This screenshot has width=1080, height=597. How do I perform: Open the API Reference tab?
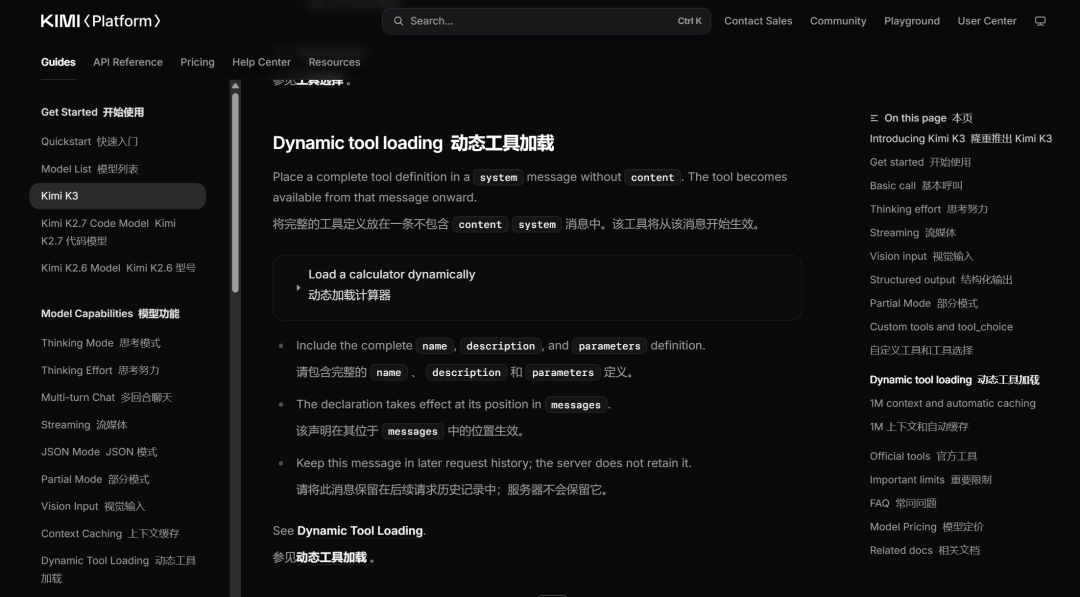(x=128, y=62)
